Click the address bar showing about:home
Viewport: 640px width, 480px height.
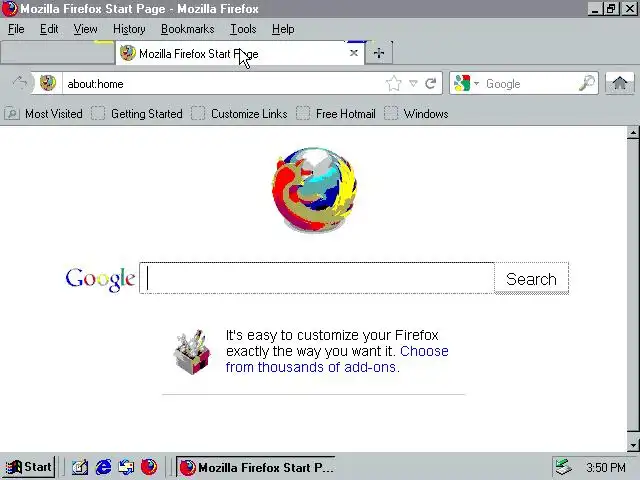pyautogui.click(x=222, y=84)
